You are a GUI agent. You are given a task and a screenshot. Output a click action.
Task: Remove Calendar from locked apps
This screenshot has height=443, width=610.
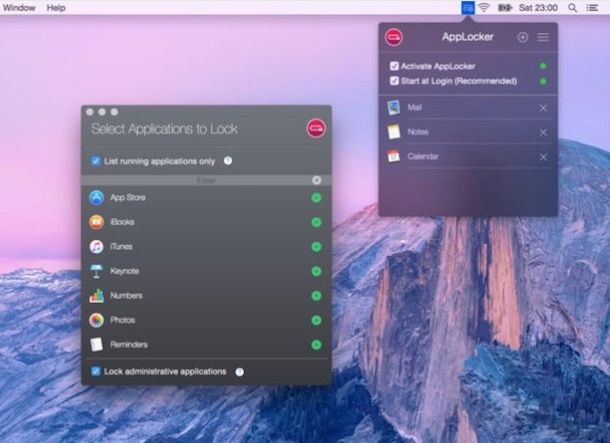[543, 157]
